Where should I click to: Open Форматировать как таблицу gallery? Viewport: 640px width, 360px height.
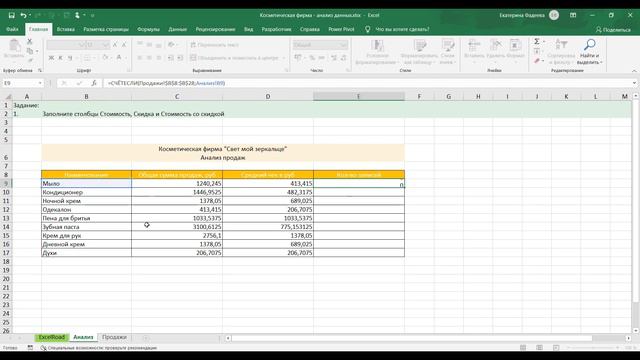tap(419, 52)
